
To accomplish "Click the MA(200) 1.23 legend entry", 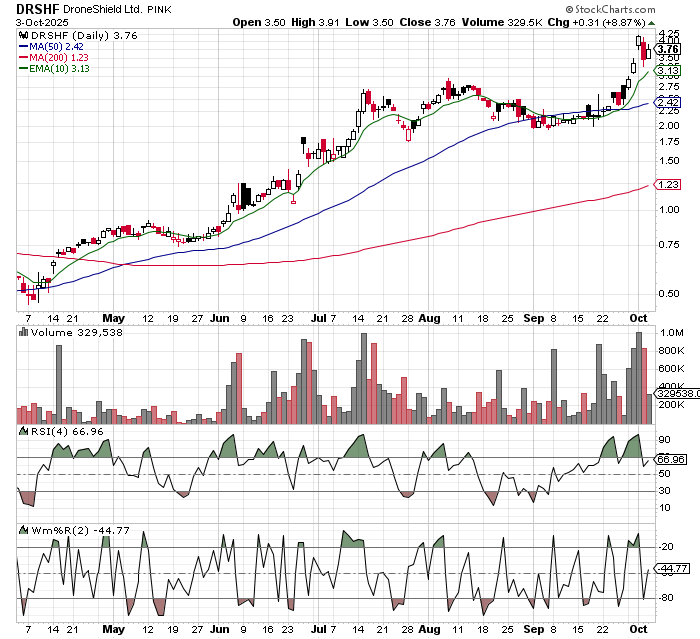I will pos(58,57).
